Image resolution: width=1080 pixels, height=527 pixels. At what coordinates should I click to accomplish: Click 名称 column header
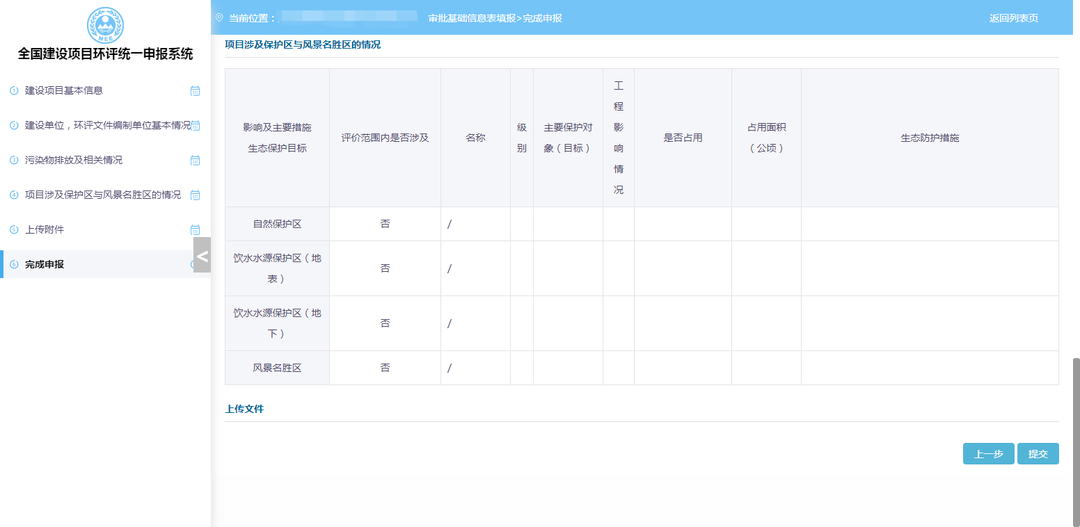point(475,138)
